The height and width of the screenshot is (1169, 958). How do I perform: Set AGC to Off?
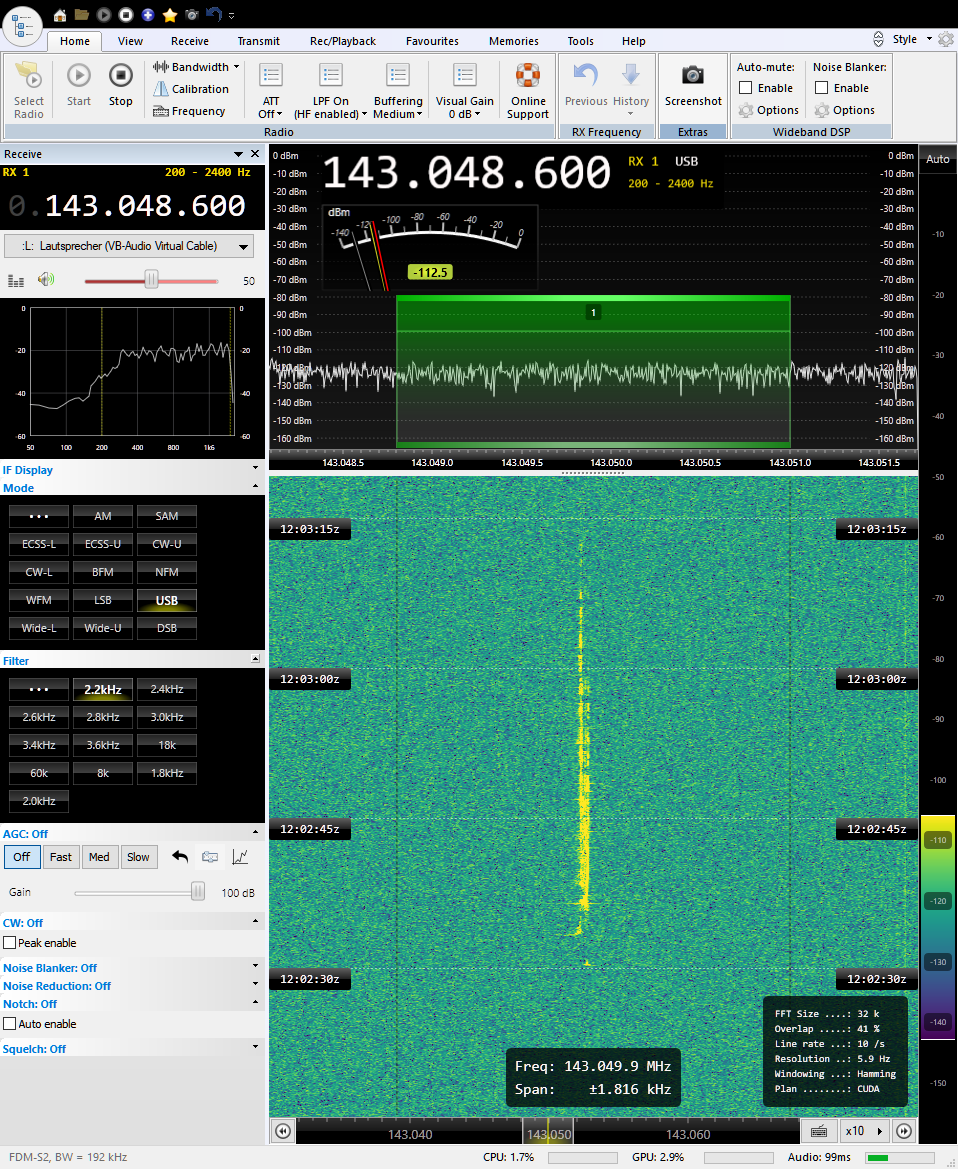(22, 857)
